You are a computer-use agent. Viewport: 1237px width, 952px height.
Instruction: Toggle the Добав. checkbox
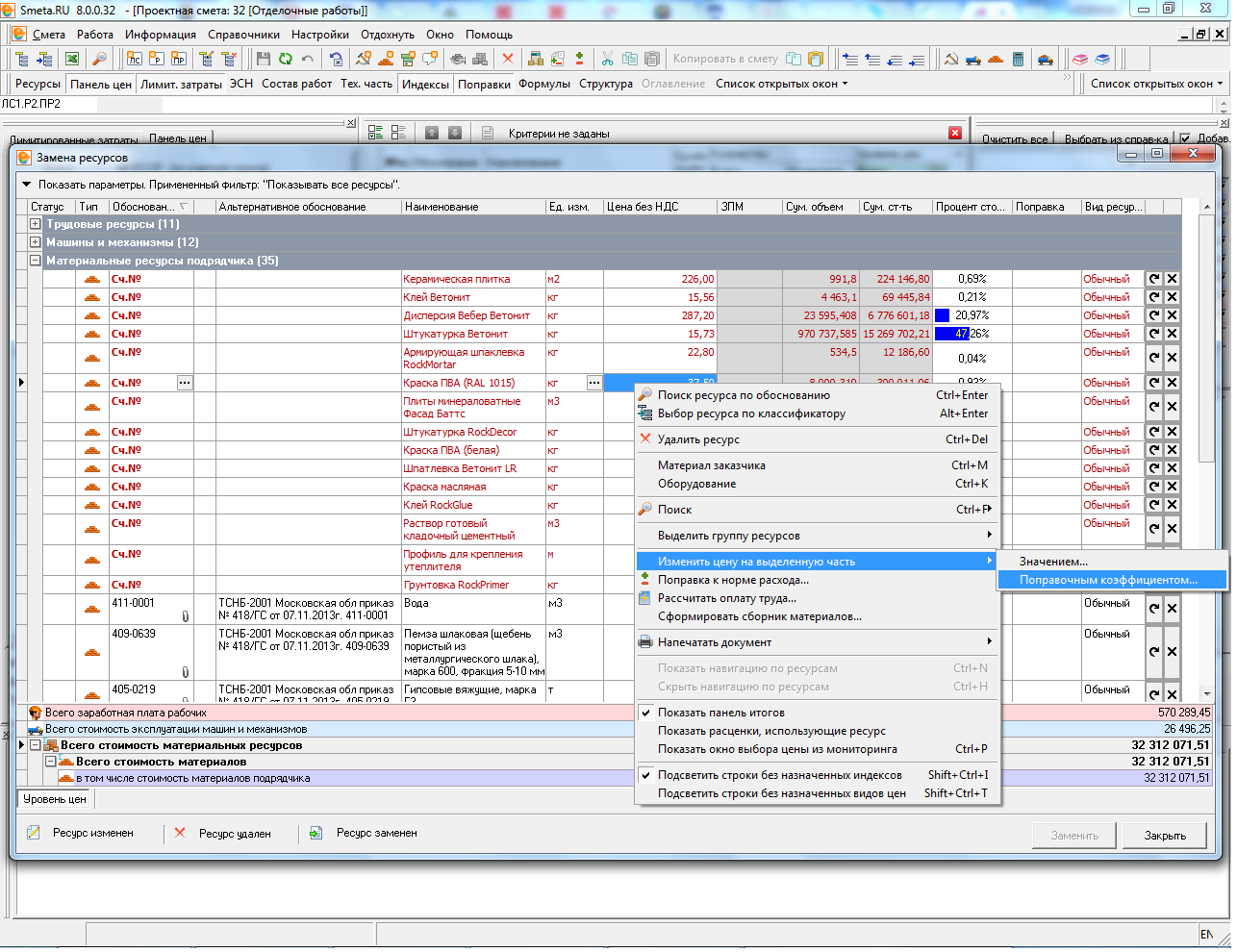click(x=1185, y=138)
